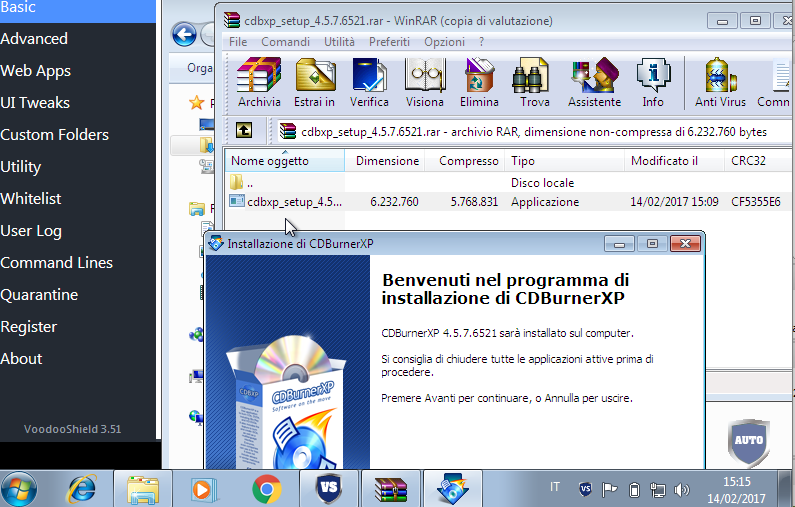Click the Archivia toolbar icon in WinRAR
The height and width of the screenshot is (507, 795).
coord(259,82)
